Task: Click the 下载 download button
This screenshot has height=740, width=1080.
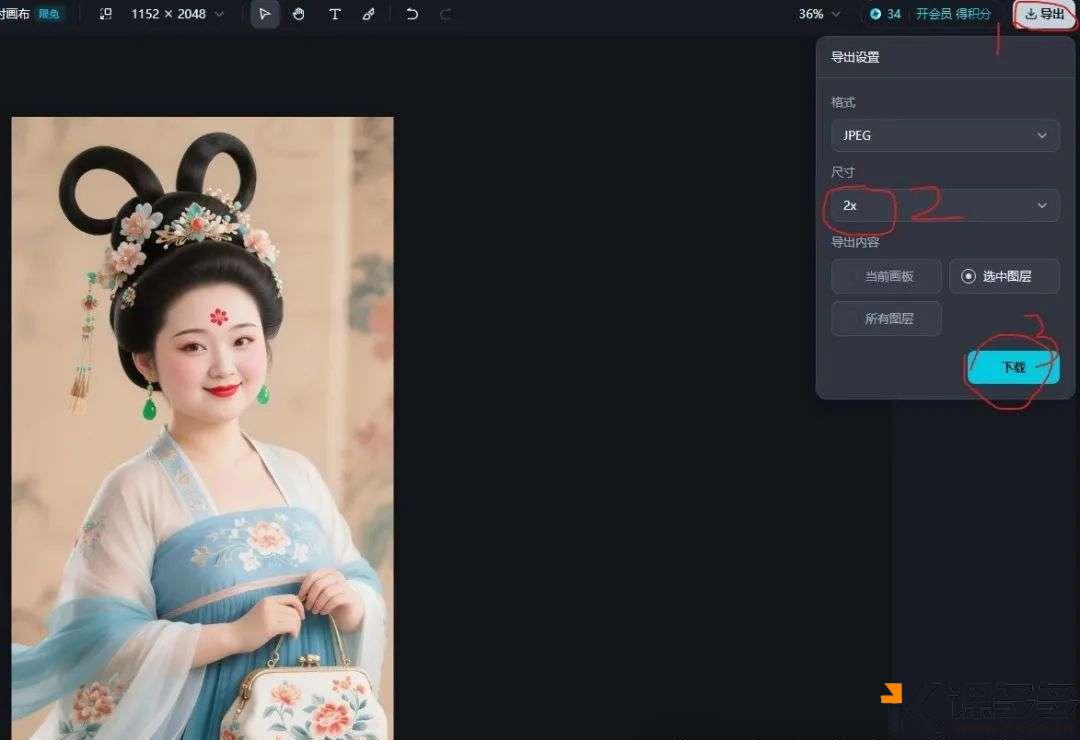Action: point(1011,366)
